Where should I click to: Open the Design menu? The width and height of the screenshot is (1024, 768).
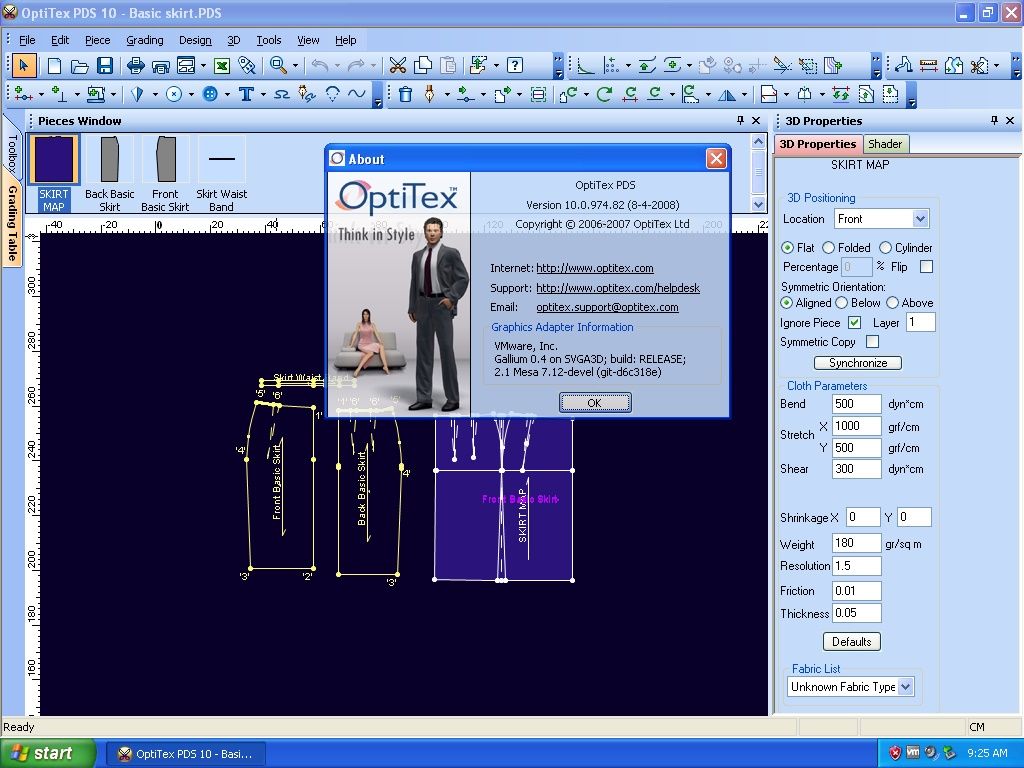[x=195, y=40]
